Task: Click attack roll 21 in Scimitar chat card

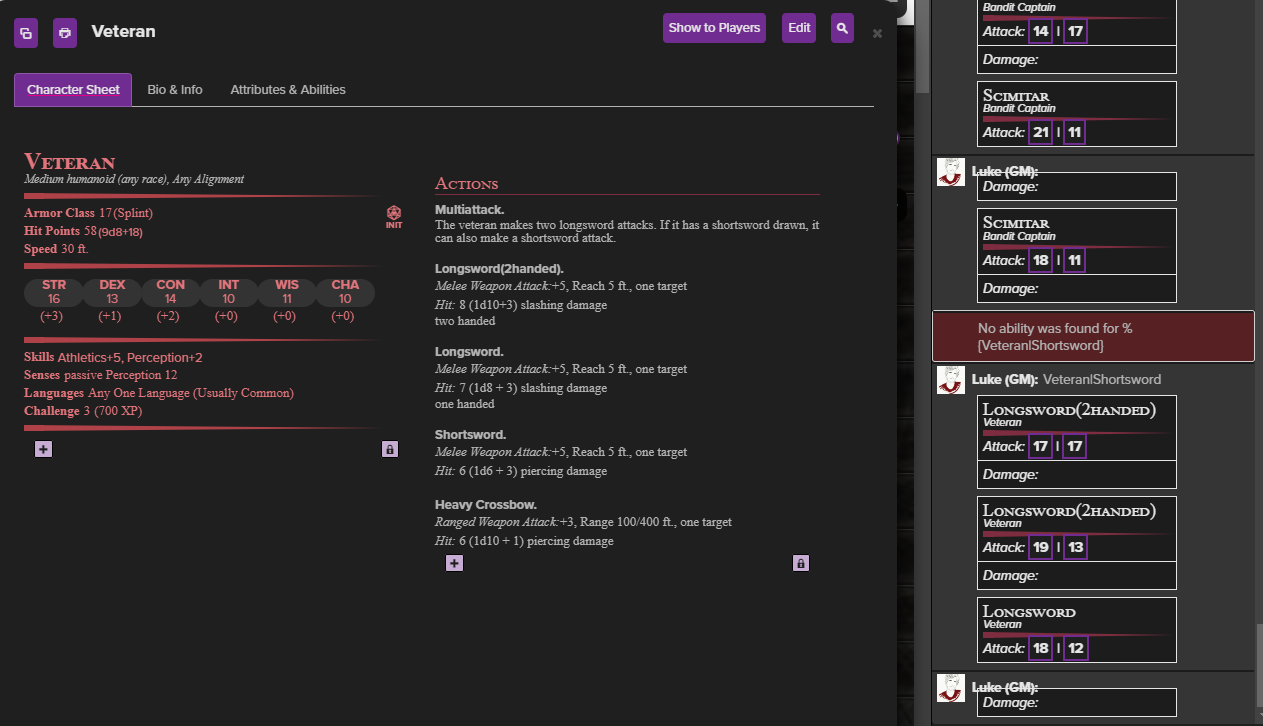Action: click(x=1040, y=132)
